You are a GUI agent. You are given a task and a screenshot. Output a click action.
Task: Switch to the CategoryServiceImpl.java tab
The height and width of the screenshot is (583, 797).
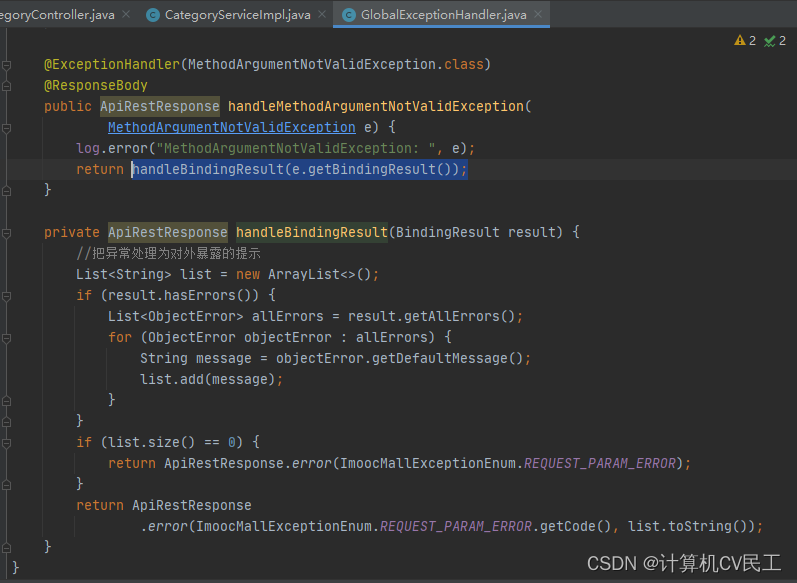coord(236,15)
